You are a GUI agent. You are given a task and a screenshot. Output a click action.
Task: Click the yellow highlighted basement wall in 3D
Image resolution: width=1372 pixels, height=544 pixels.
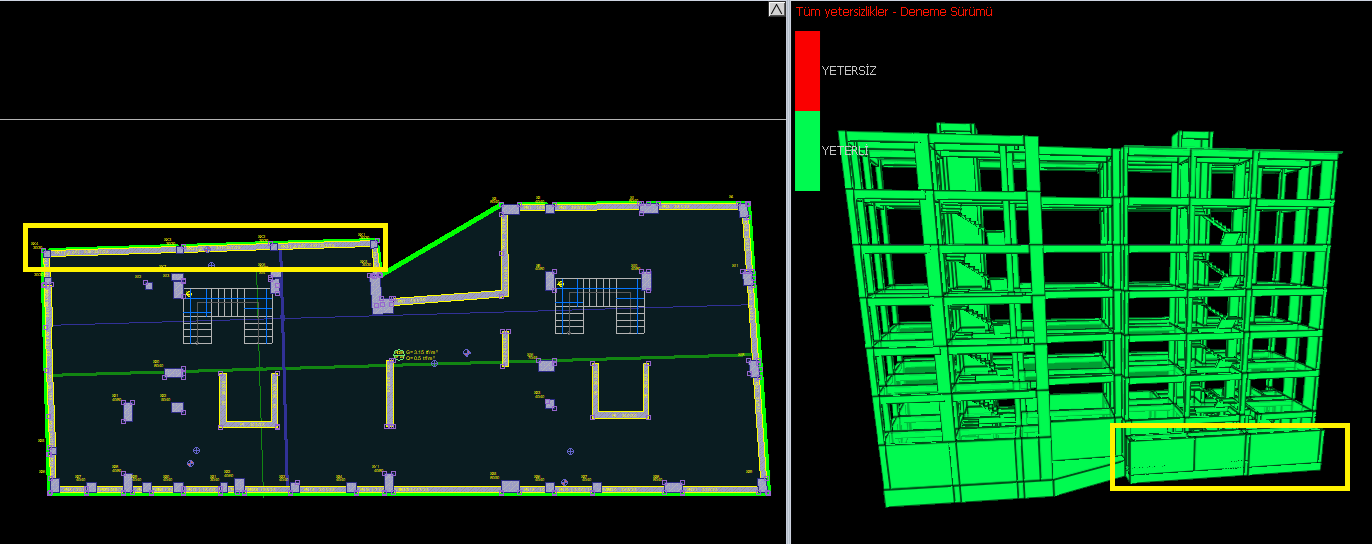point(1230,456)
